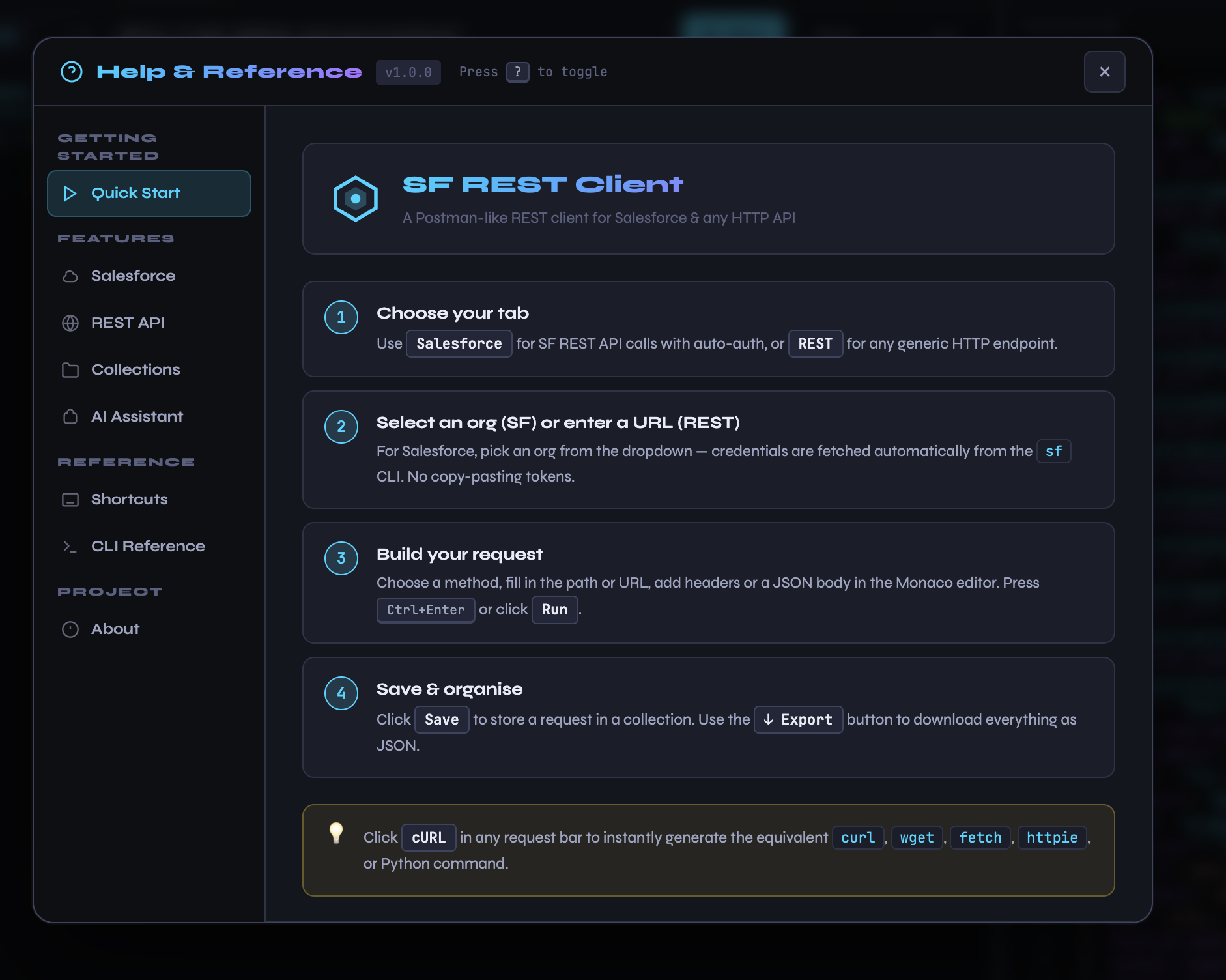Open the Quick Start section

coord(149,194)
